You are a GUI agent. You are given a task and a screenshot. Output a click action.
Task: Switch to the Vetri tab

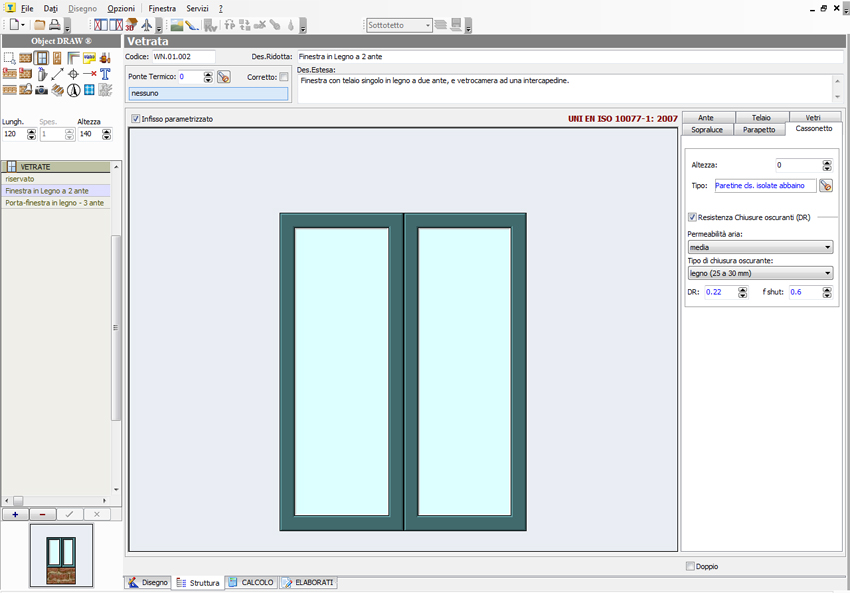coord(812,118)
